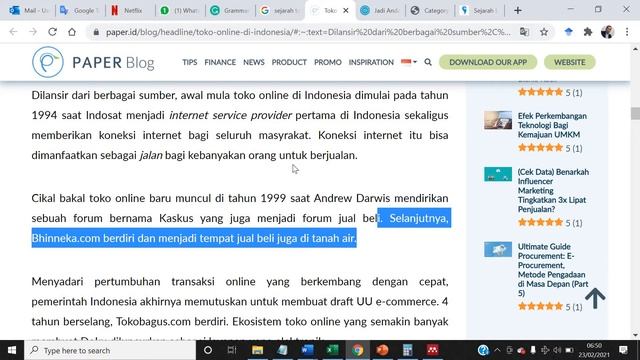The image size is (640, 360).
Task: Open the PRODUCT menu item
Action: [289, 62]
